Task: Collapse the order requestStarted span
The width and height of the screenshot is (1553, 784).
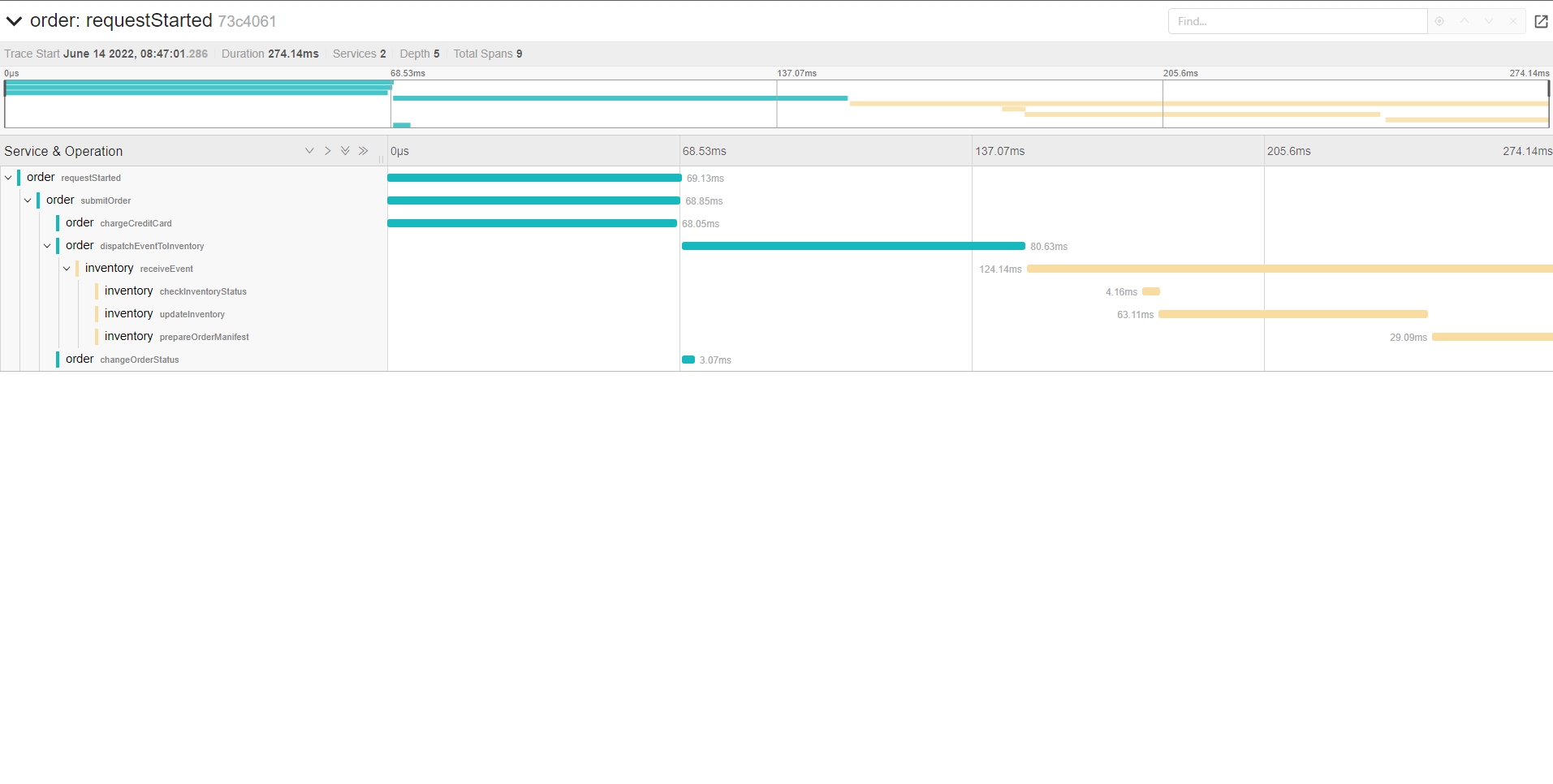Action: tap(8, 178)
